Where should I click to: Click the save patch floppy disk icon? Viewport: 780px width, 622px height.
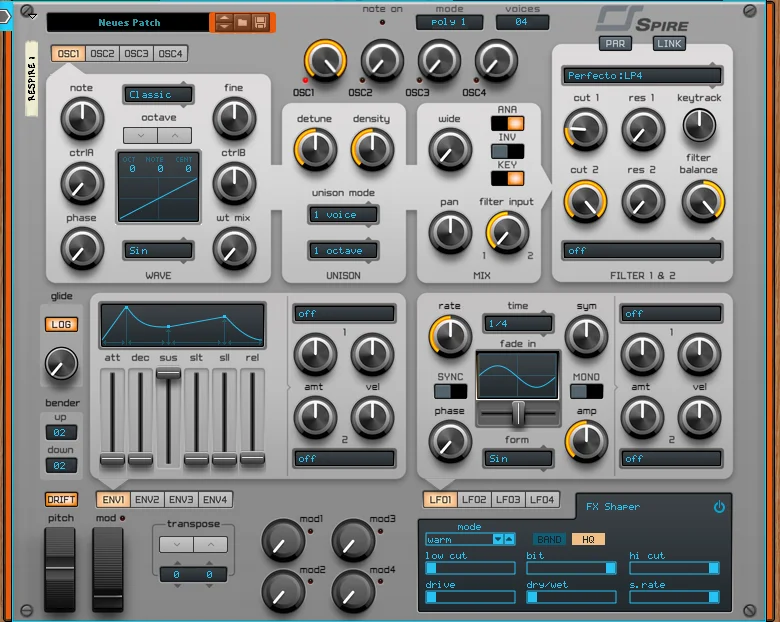260,22
